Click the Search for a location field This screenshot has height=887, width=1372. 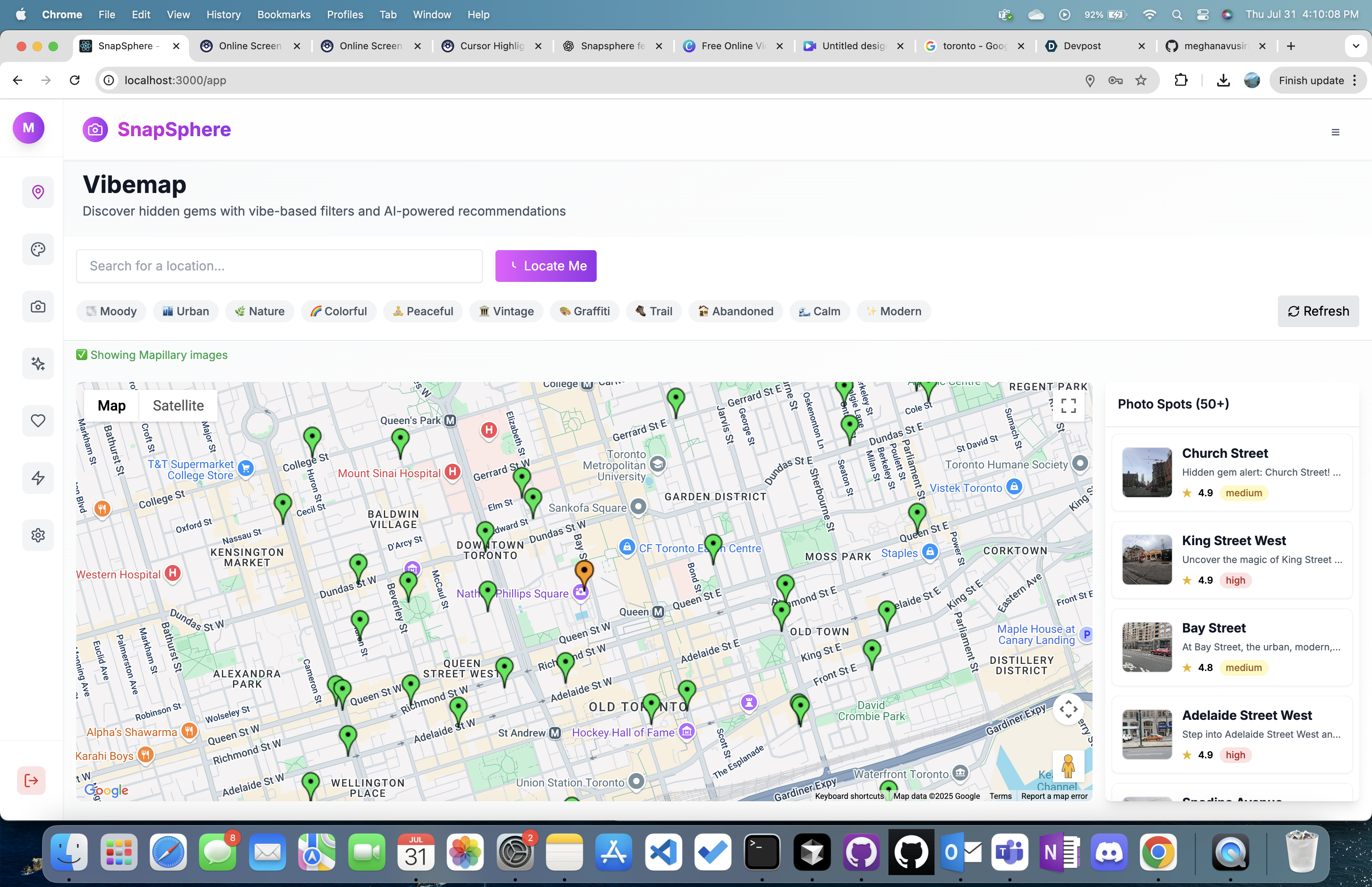(279, 266)
